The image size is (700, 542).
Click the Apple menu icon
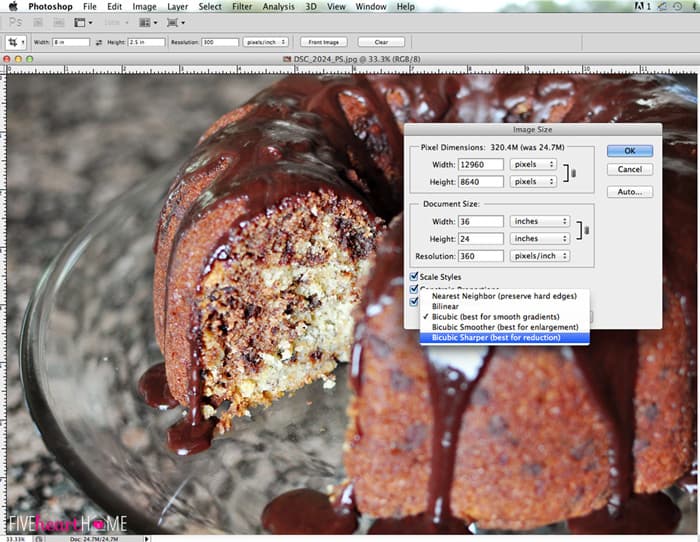(x=13, y=6)
